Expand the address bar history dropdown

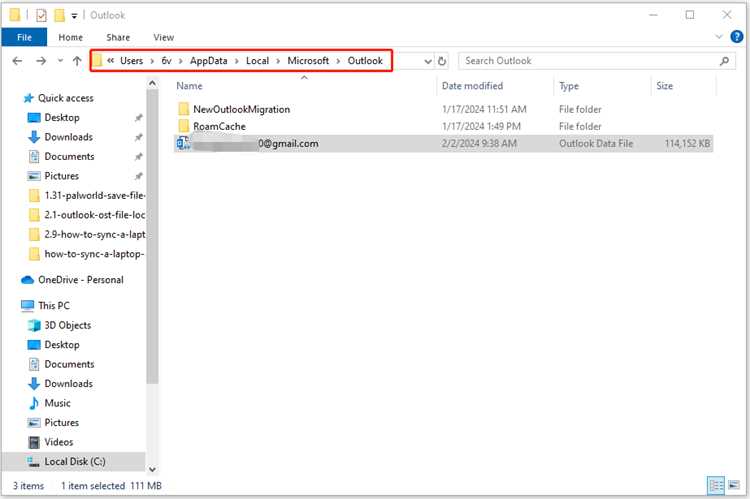coord(428,61)
